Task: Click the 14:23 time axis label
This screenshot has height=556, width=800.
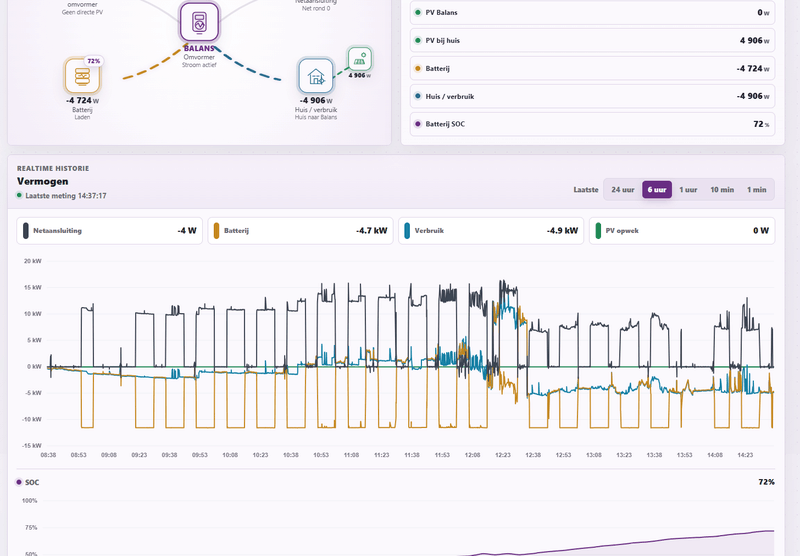Action: point(745,454)
